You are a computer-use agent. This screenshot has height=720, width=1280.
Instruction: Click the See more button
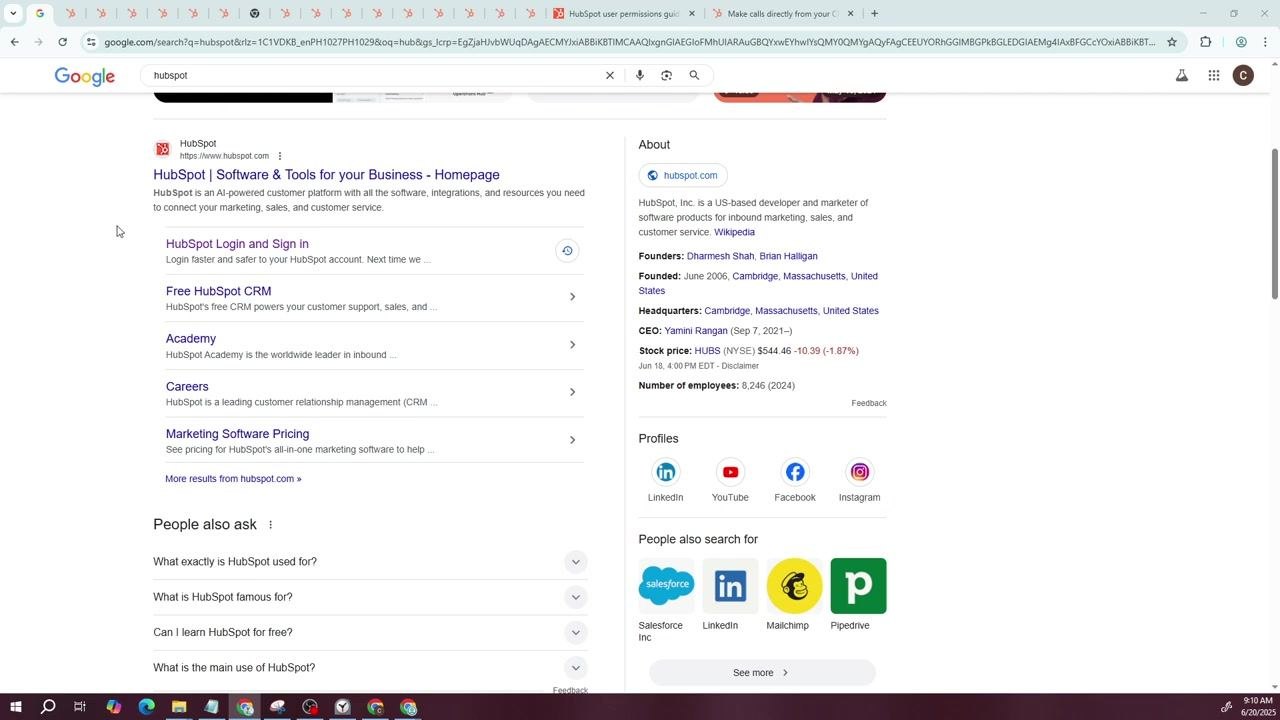point(762,673)
